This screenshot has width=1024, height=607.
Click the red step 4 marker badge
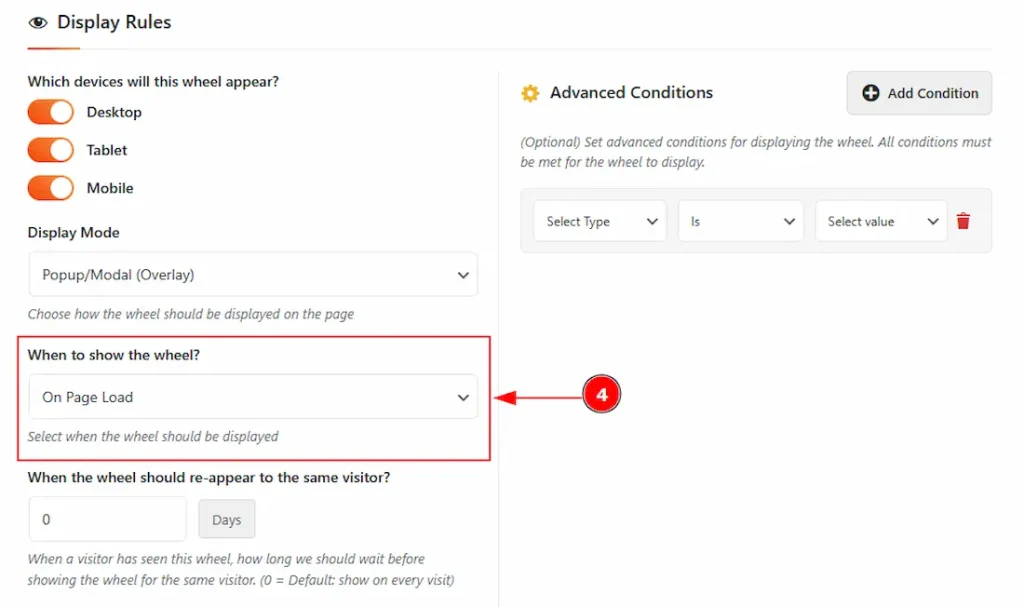(x=601, y=396)
